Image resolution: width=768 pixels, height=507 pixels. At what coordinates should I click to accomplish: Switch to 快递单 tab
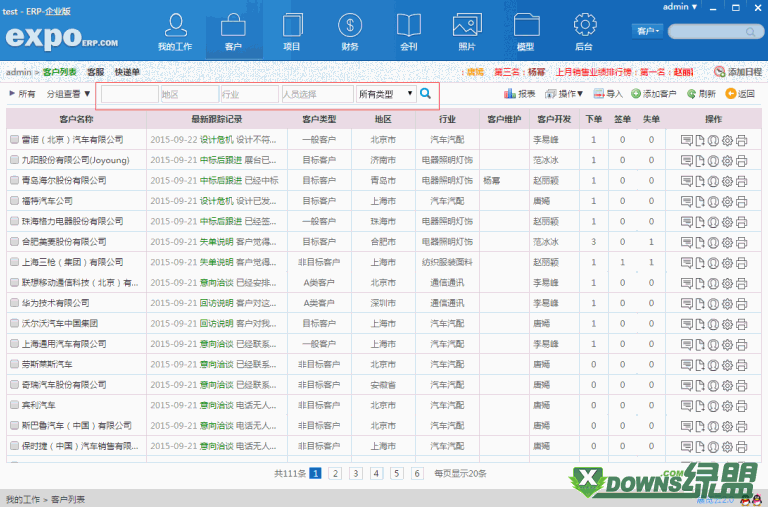tap(127, 72)
